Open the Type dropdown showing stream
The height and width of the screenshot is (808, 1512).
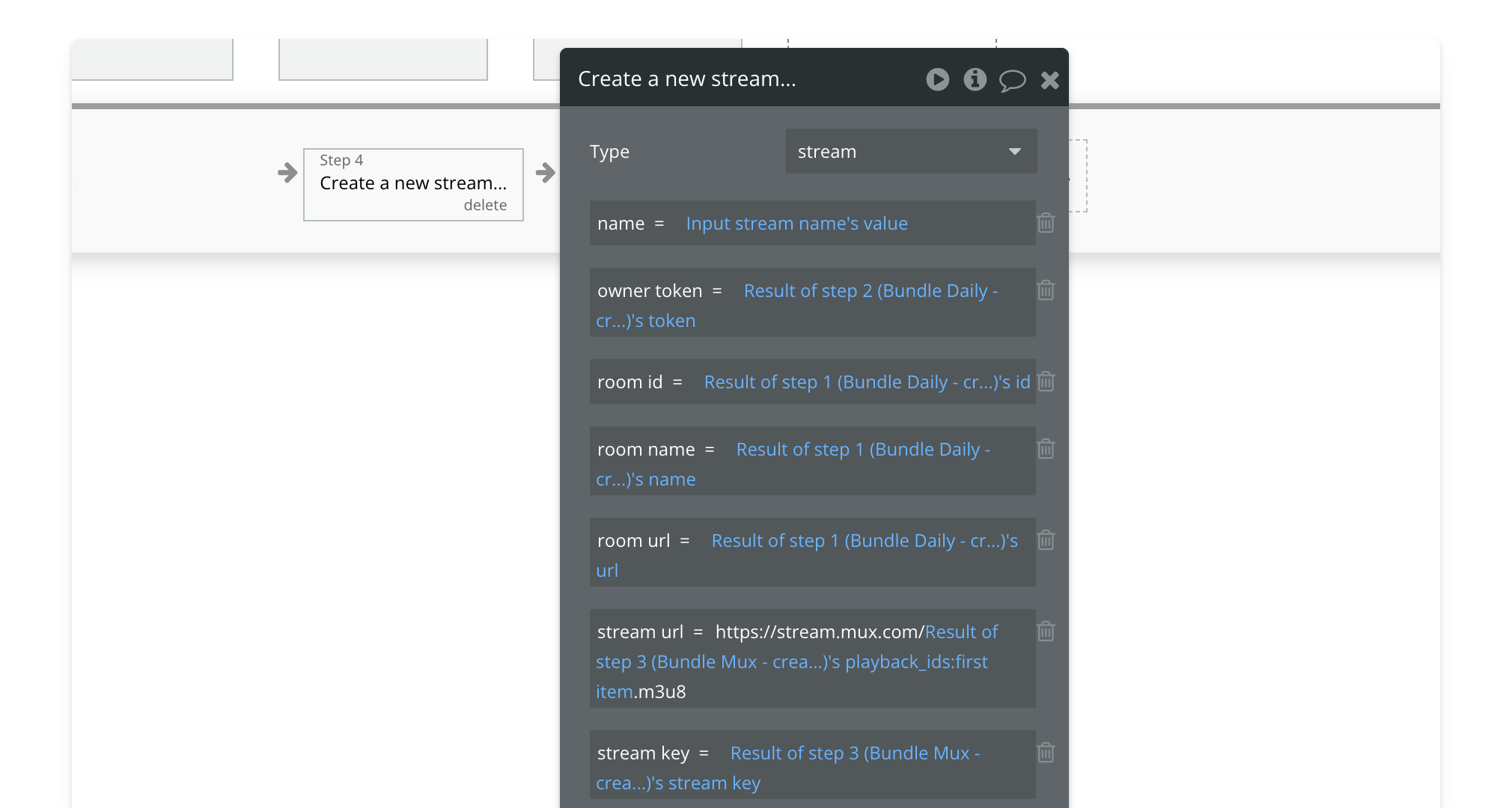898,152
